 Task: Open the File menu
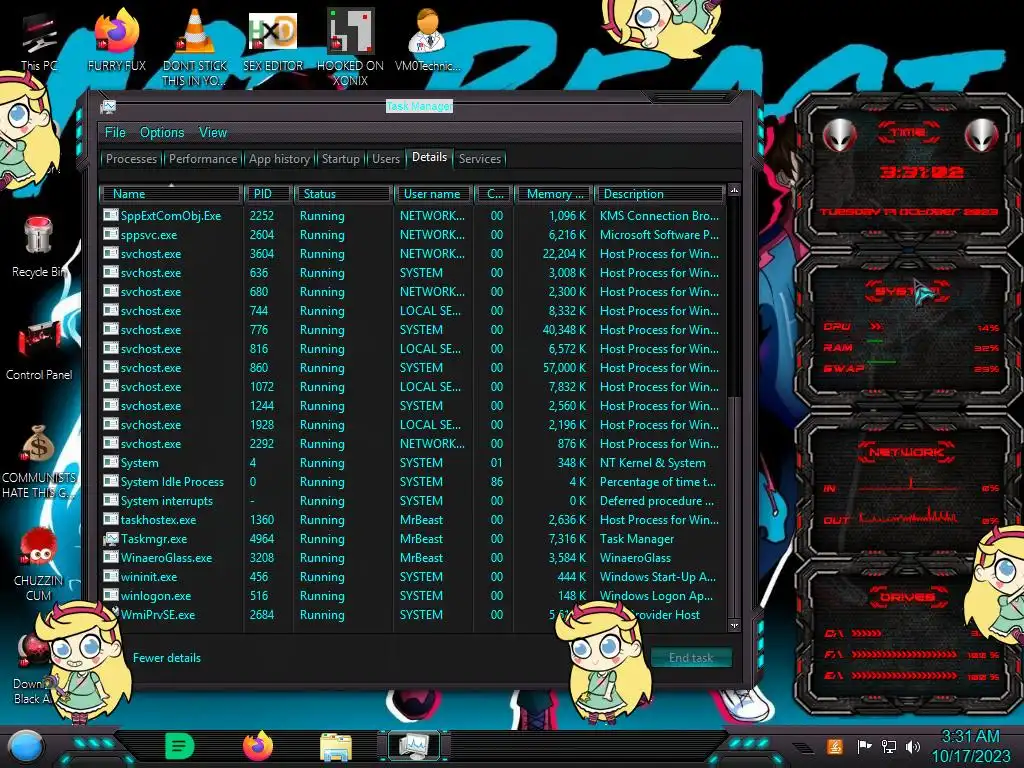coord(115,133)
